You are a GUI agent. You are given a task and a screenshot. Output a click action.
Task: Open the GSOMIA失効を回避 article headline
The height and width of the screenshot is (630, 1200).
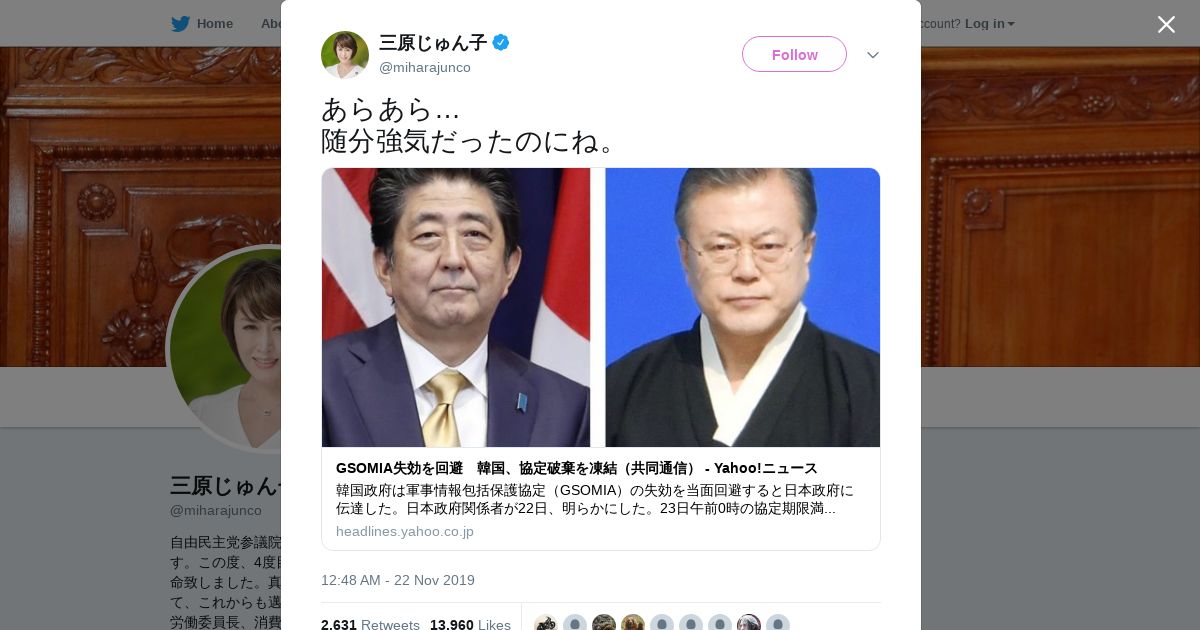pos(577,468)
